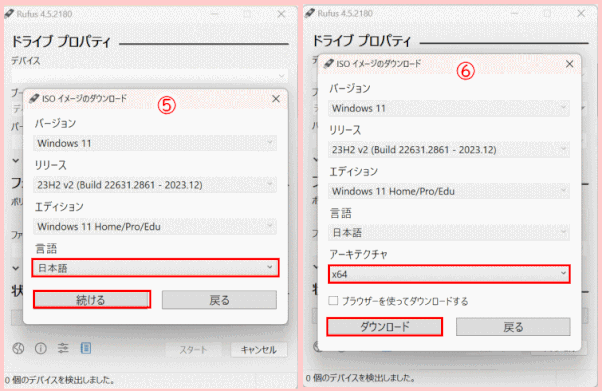Close the right ISO イメージのダウンロード dialog
Image resolution: width=602 pixels, height=391 pixels.
click(570, 64)
